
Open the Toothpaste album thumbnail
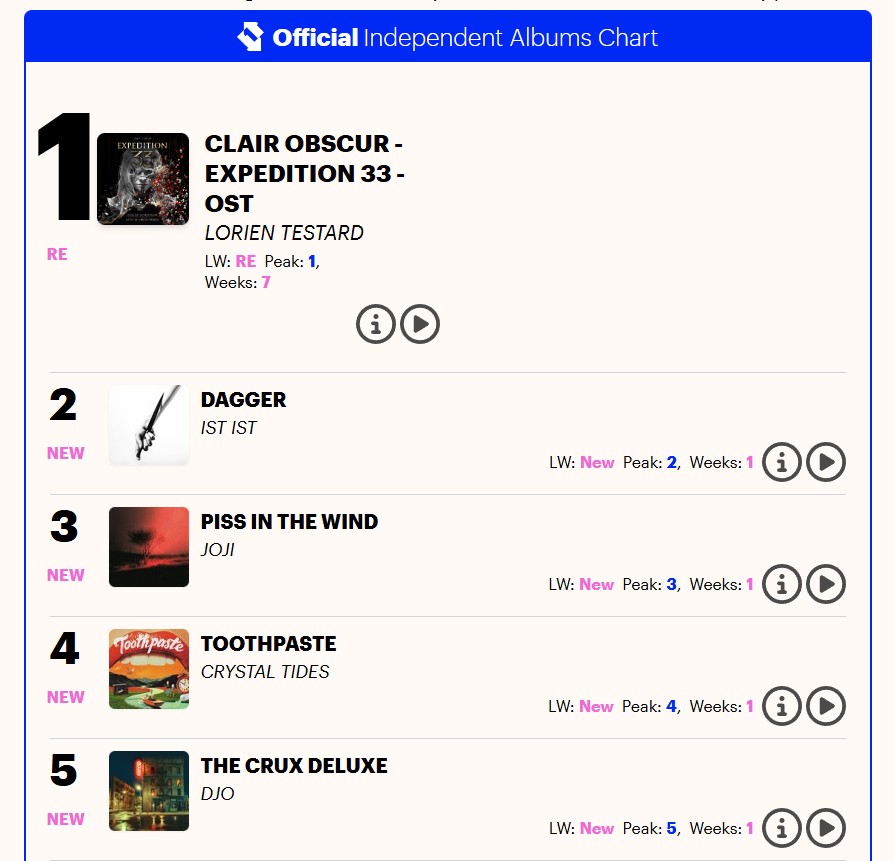[149, 669]
